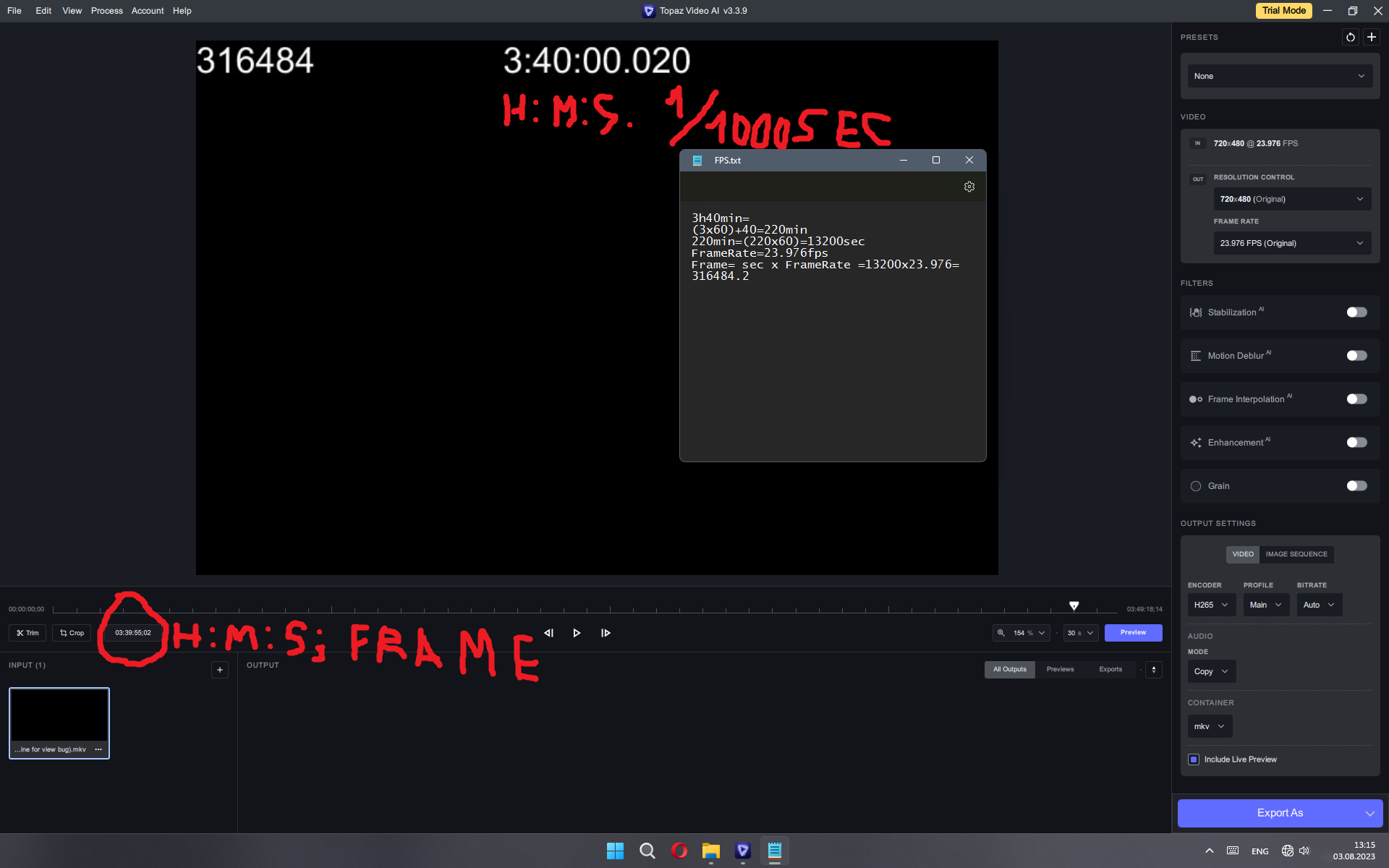Viewport: 1389px width, 868px height.
Task: Add an input video with plus button
Action: pos(220,670)
